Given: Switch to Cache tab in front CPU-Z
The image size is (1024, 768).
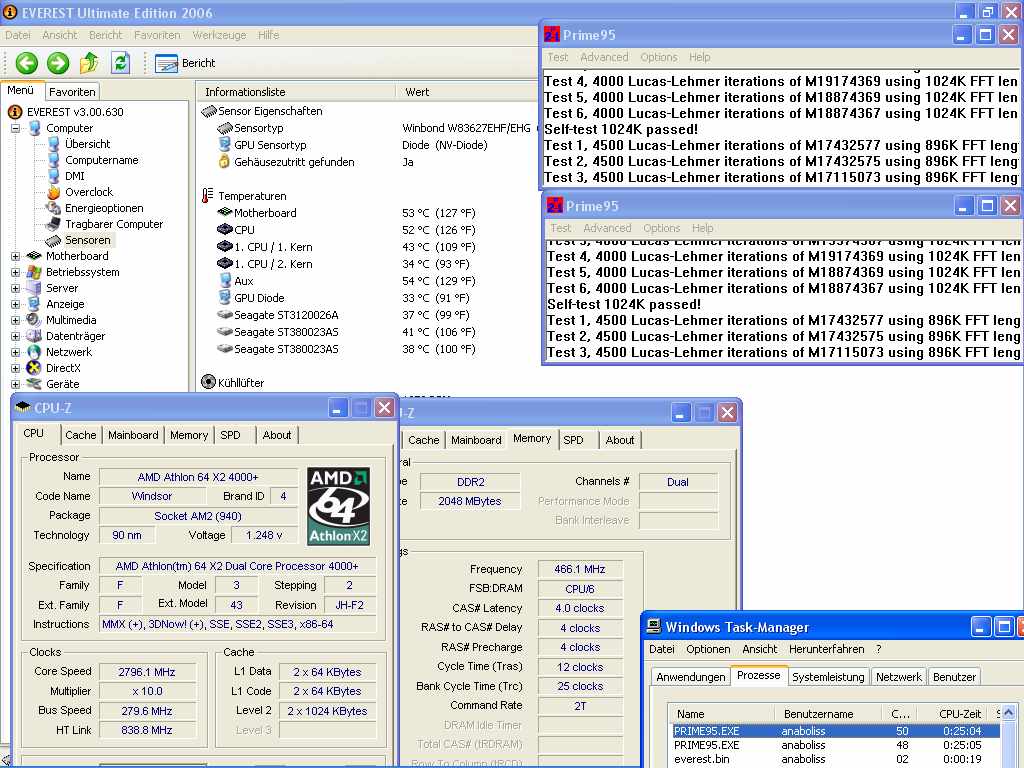Looking at the screenshot, I should (x=80, y=435).
